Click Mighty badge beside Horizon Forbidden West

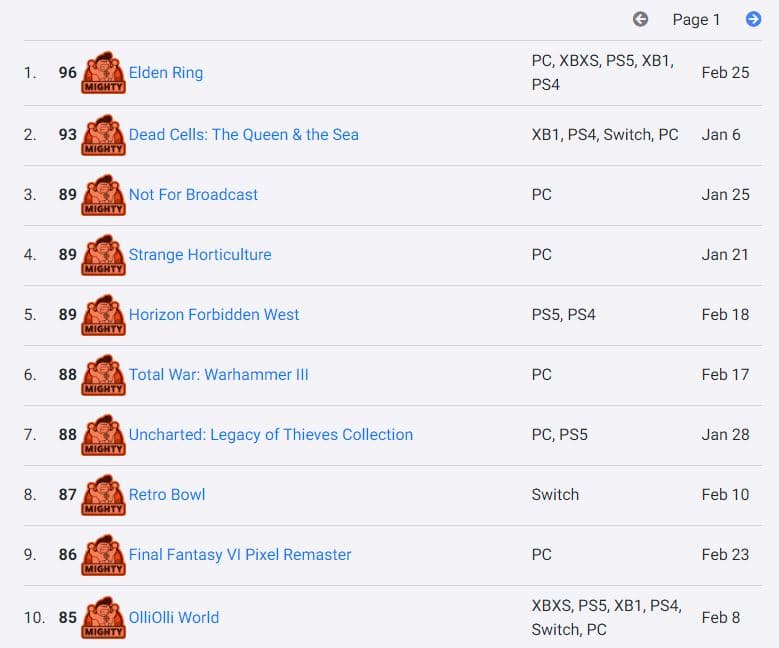(x=103, y=315)
